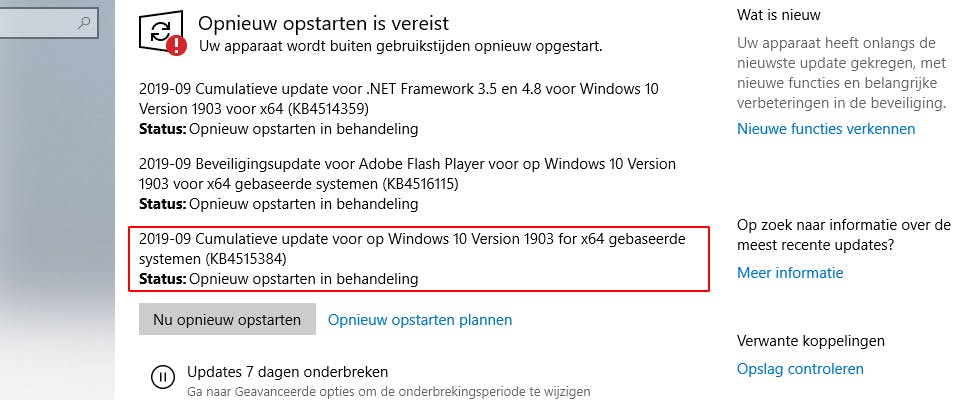The width and height of the screenshot is (970, 400).
Task: Click the 'Verwante koppelingen' heading
Action: [810, 341]
